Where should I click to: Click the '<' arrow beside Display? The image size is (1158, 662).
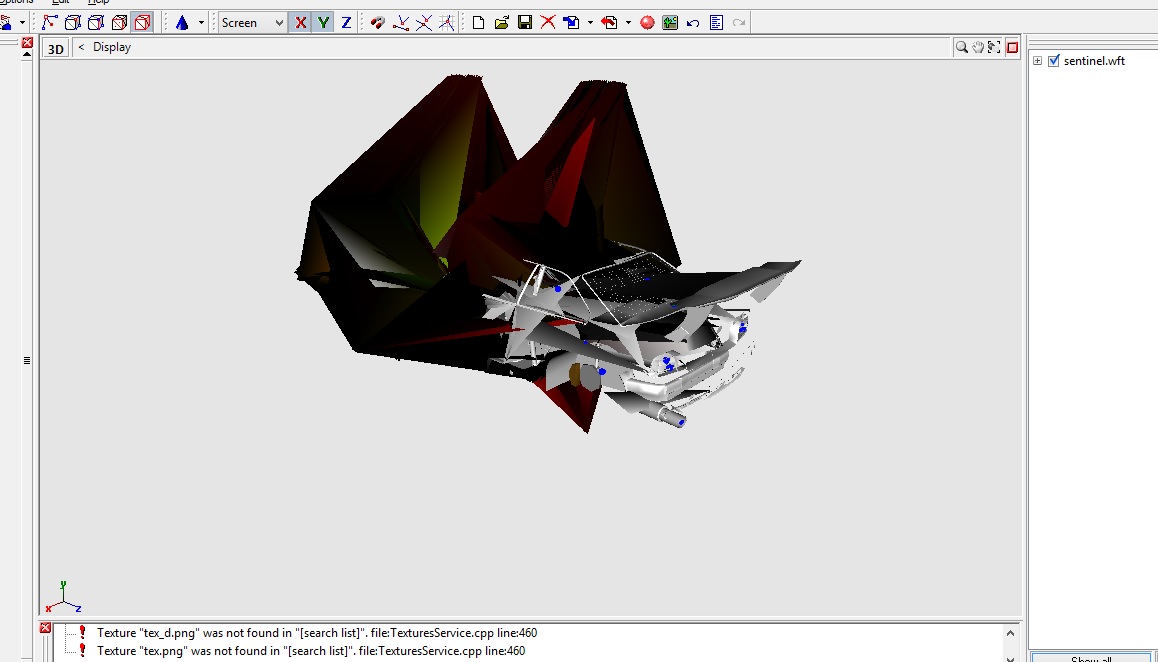[x=81, y=47]
